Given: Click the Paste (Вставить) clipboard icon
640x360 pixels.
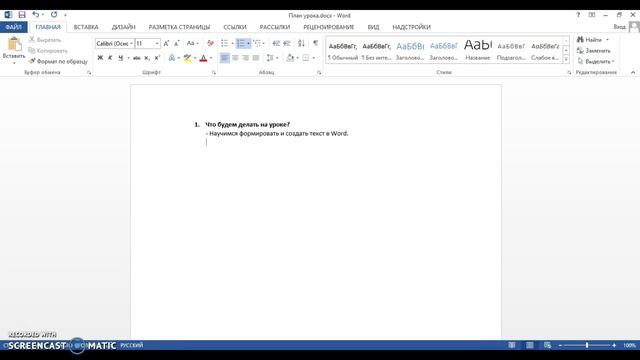Looking at the screenshot, I should point(14,44).
